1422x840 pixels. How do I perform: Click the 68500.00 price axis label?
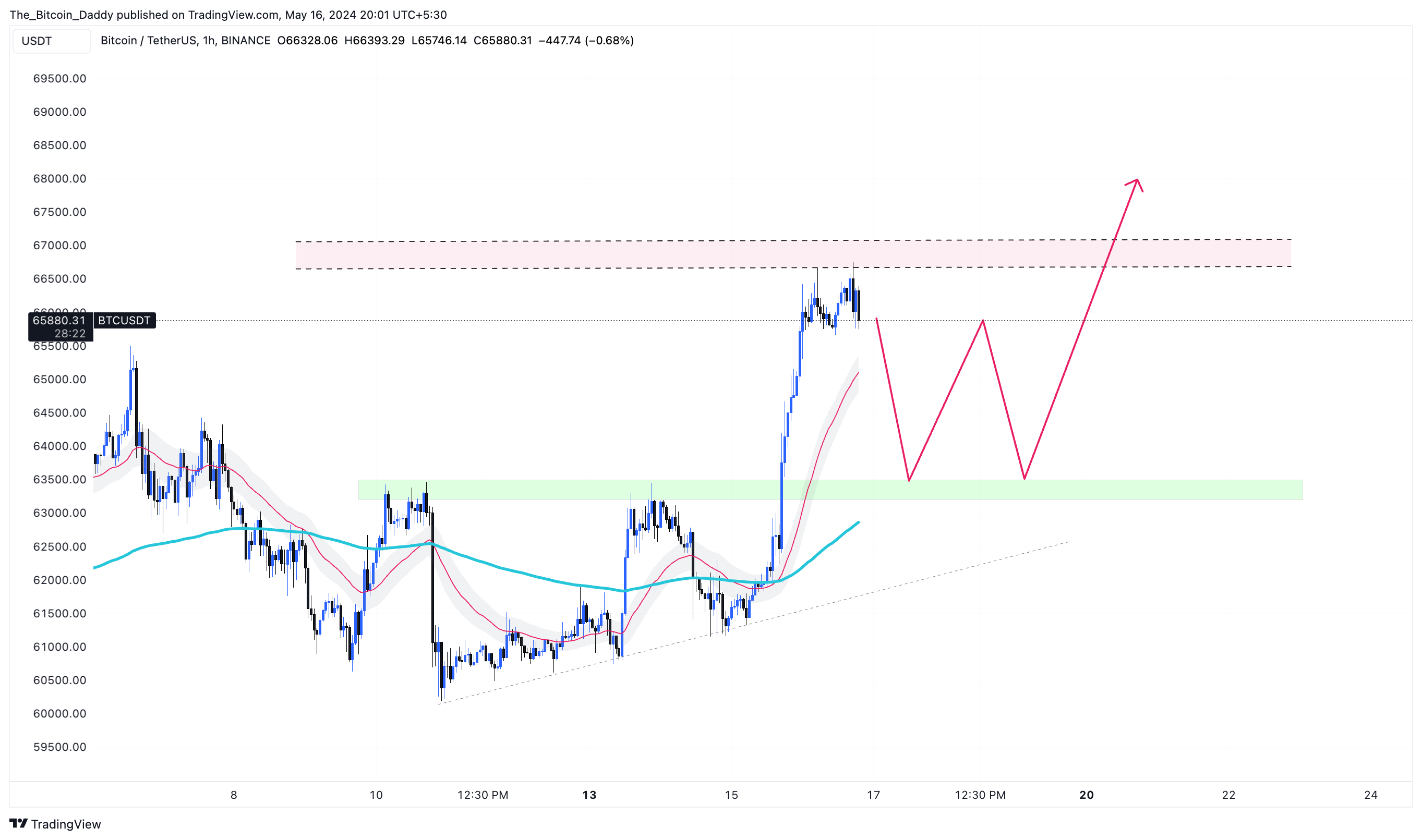[60, 145]
